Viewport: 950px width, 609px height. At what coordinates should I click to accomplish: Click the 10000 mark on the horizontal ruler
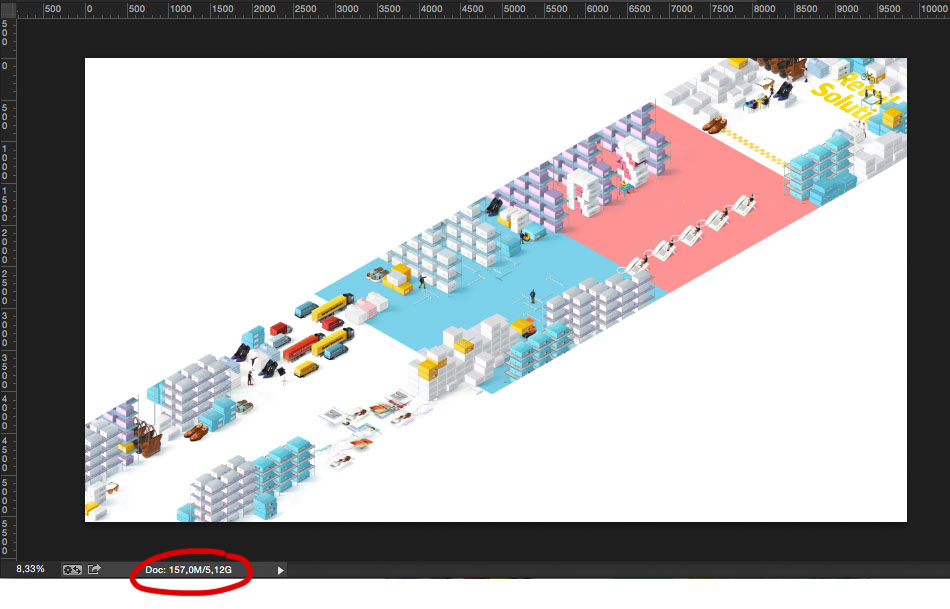click(x=934, y=9)
